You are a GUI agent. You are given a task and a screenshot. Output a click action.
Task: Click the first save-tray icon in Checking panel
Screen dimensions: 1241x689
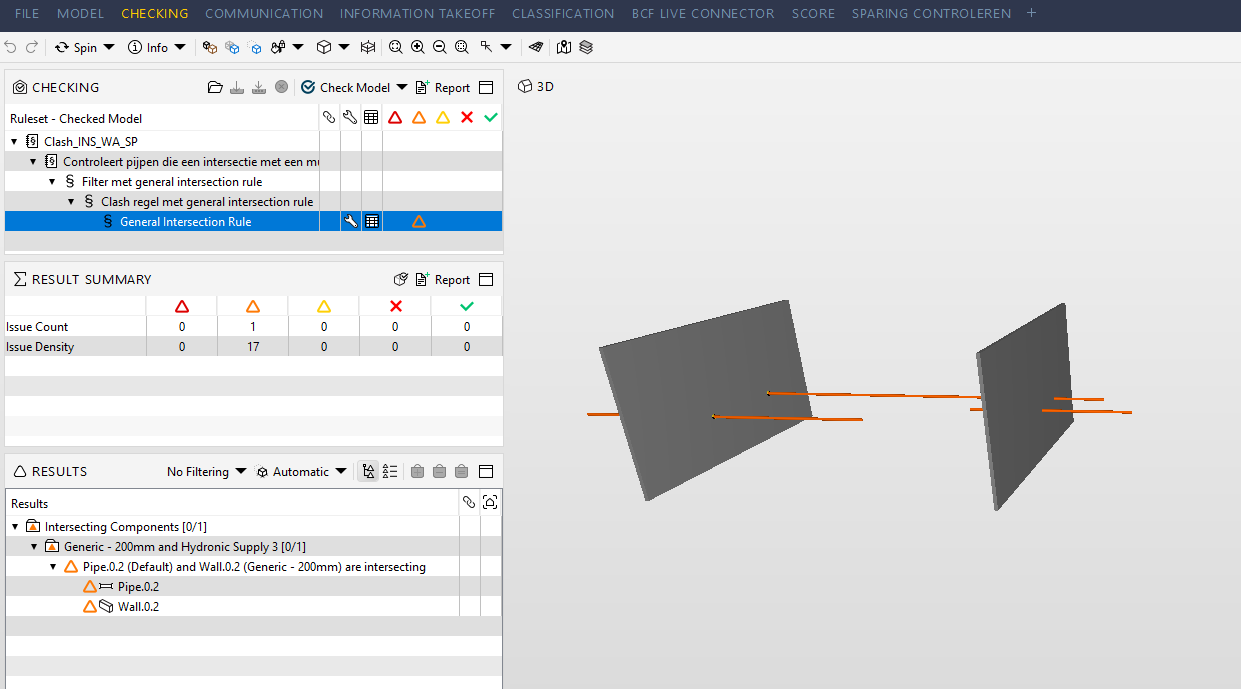click(237, 87)
